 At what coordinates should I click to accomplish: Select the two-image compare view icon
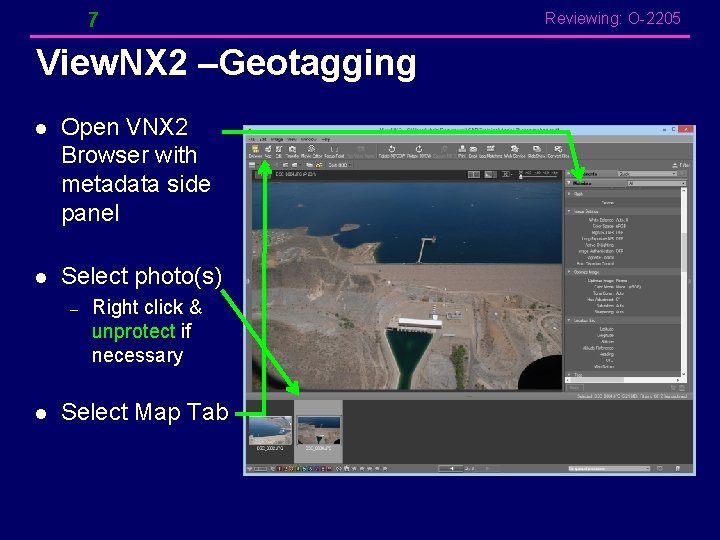[473, 174]
